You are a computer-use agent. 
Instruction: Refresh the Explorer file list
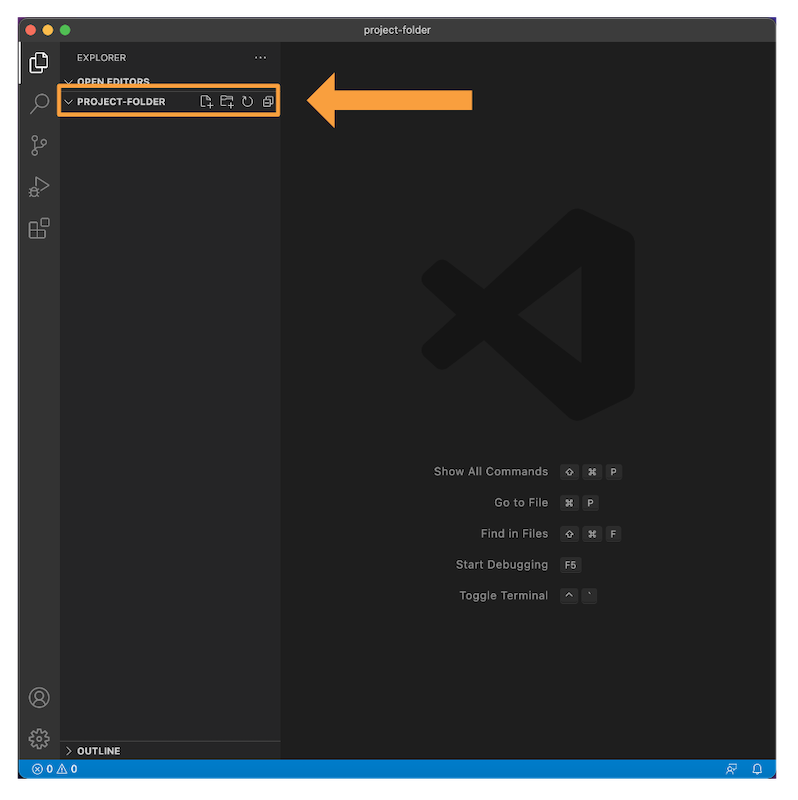(x=247, y=102)
